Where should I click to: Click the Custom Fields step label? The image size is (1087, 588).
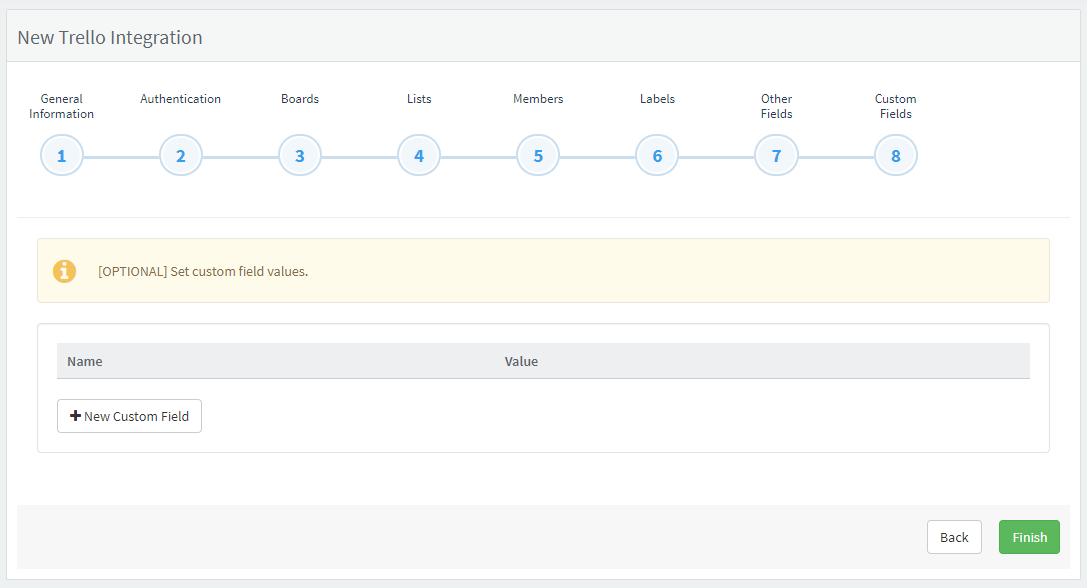896,106
